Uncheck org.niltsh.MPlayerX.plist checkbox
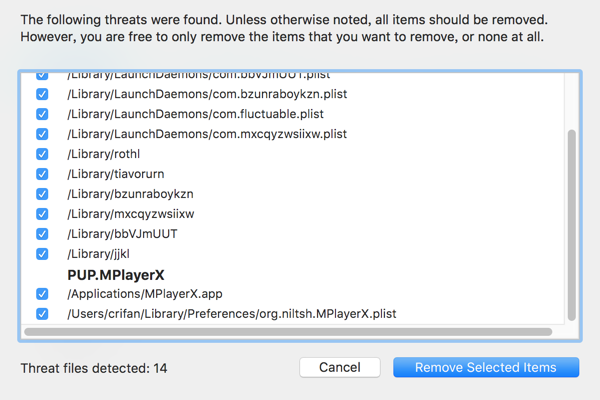The height and width of the screenshot is (400, 600). tap(42, 314)
